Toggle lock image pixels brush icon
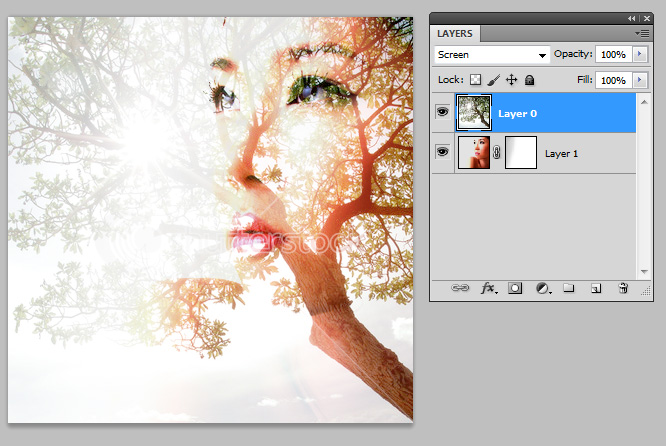The image size is (666, 446). [x=493, y=80]
